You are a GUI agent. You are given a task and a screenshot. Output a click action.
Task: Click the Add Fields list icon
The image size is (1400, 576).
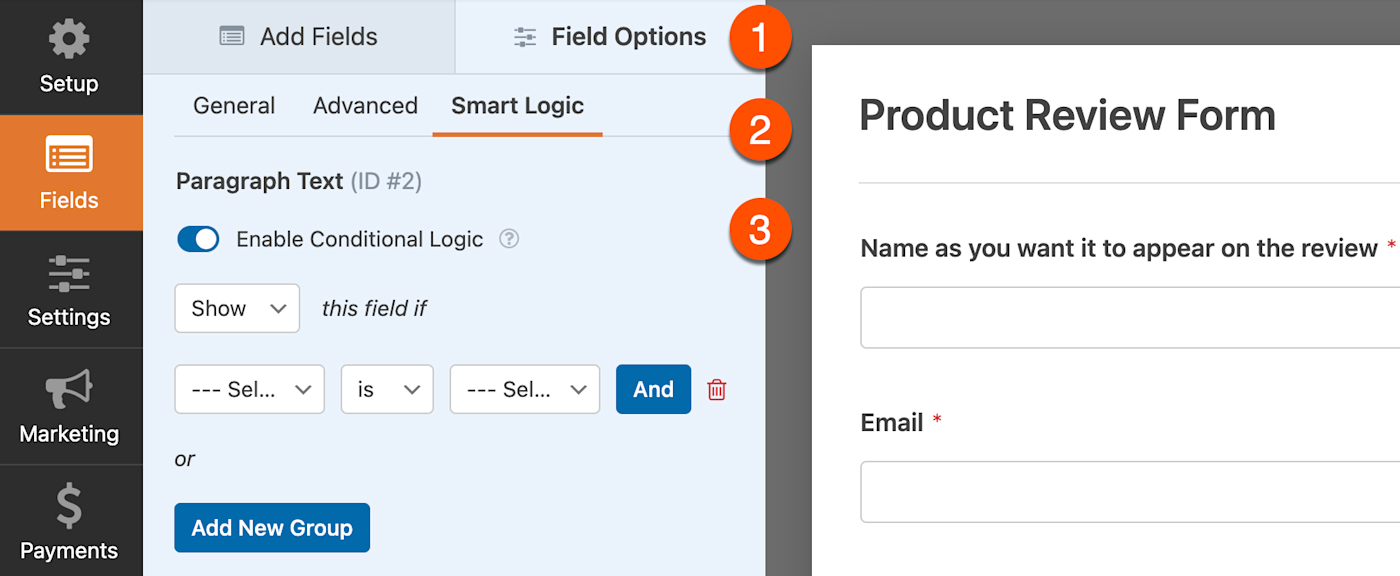pyautogui.click(x=232, y=37)
